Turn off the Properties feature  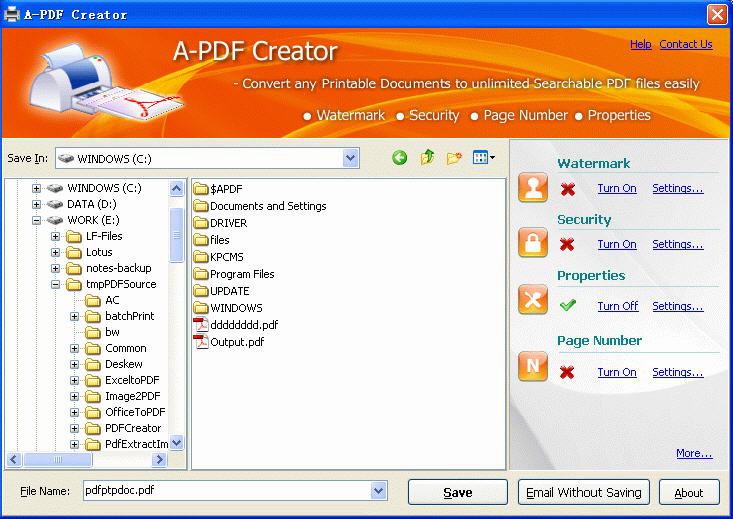[x=618, y=306]
